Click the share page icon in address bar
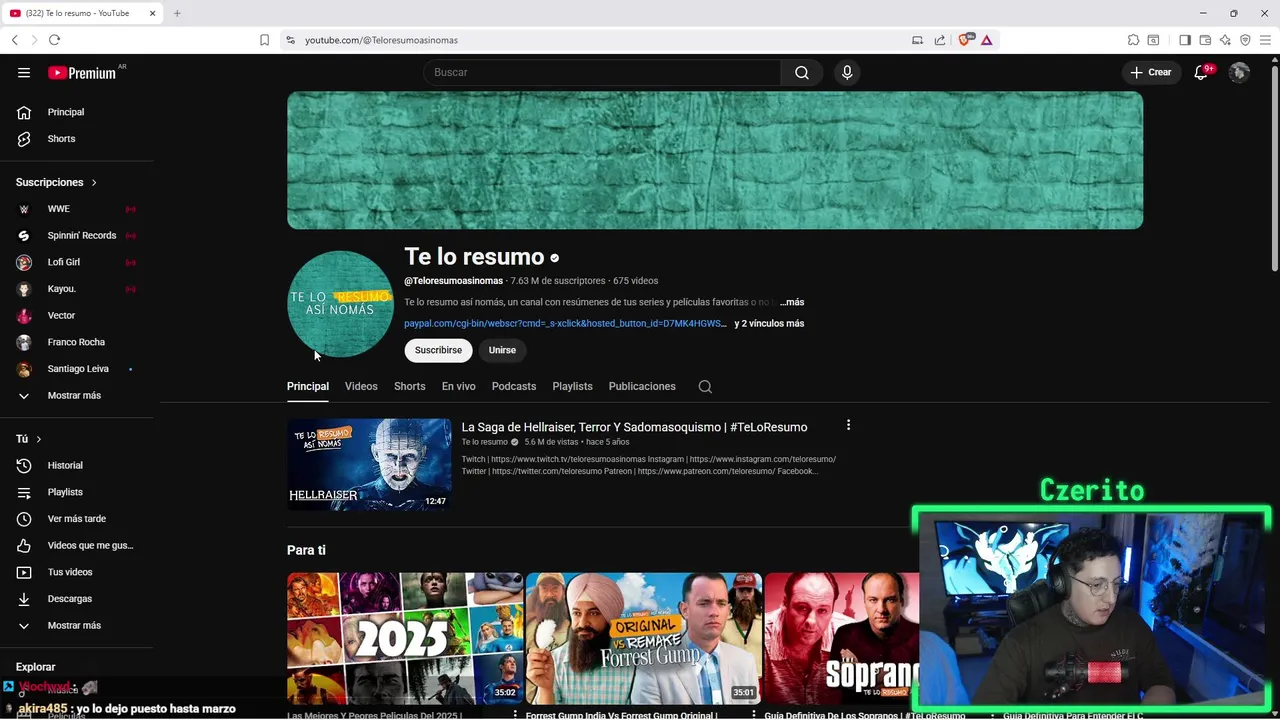 (940, 40)
